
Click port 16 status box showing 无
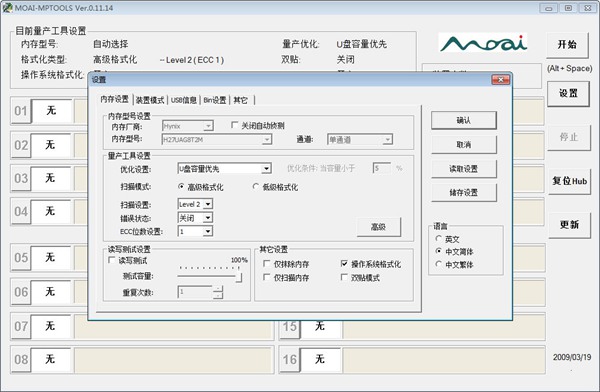(x=320, y=359)
